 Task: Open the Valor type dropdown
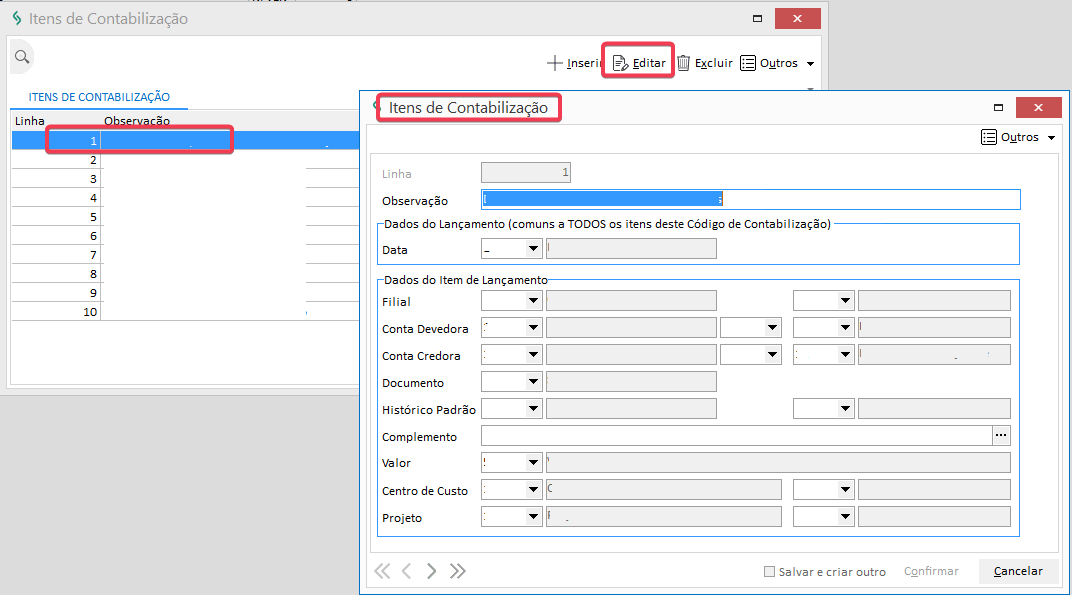click(x=533, y=462)
